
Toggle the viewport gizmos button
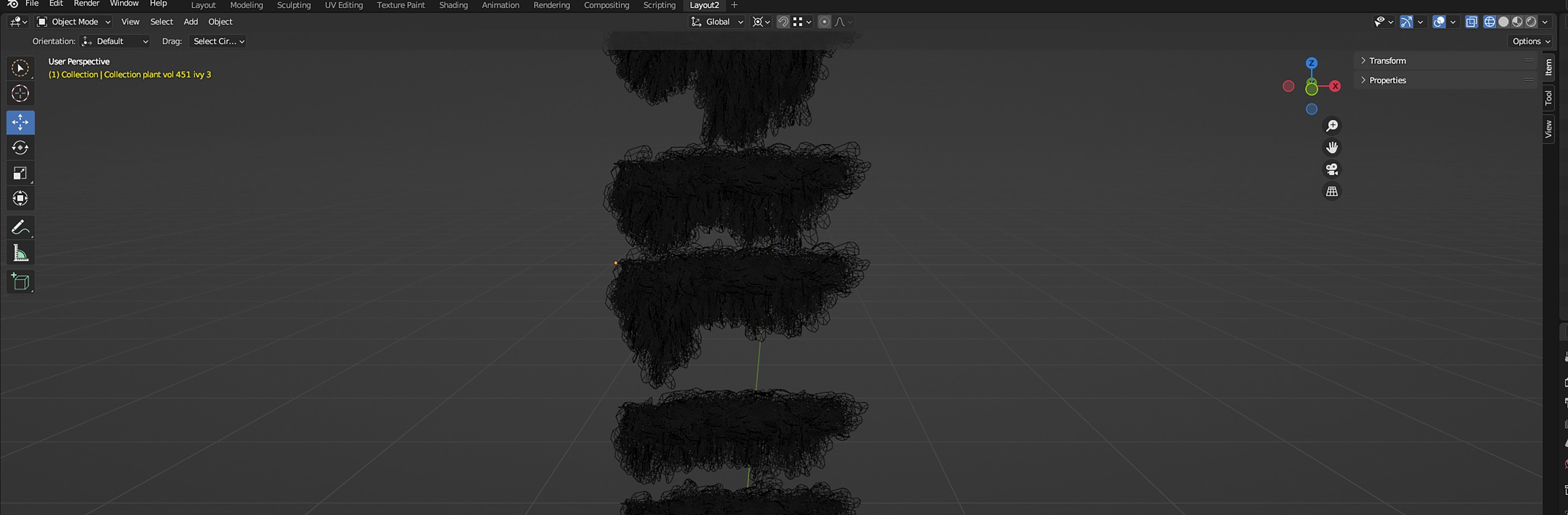pyautogui.click(x=1406, y=22)
